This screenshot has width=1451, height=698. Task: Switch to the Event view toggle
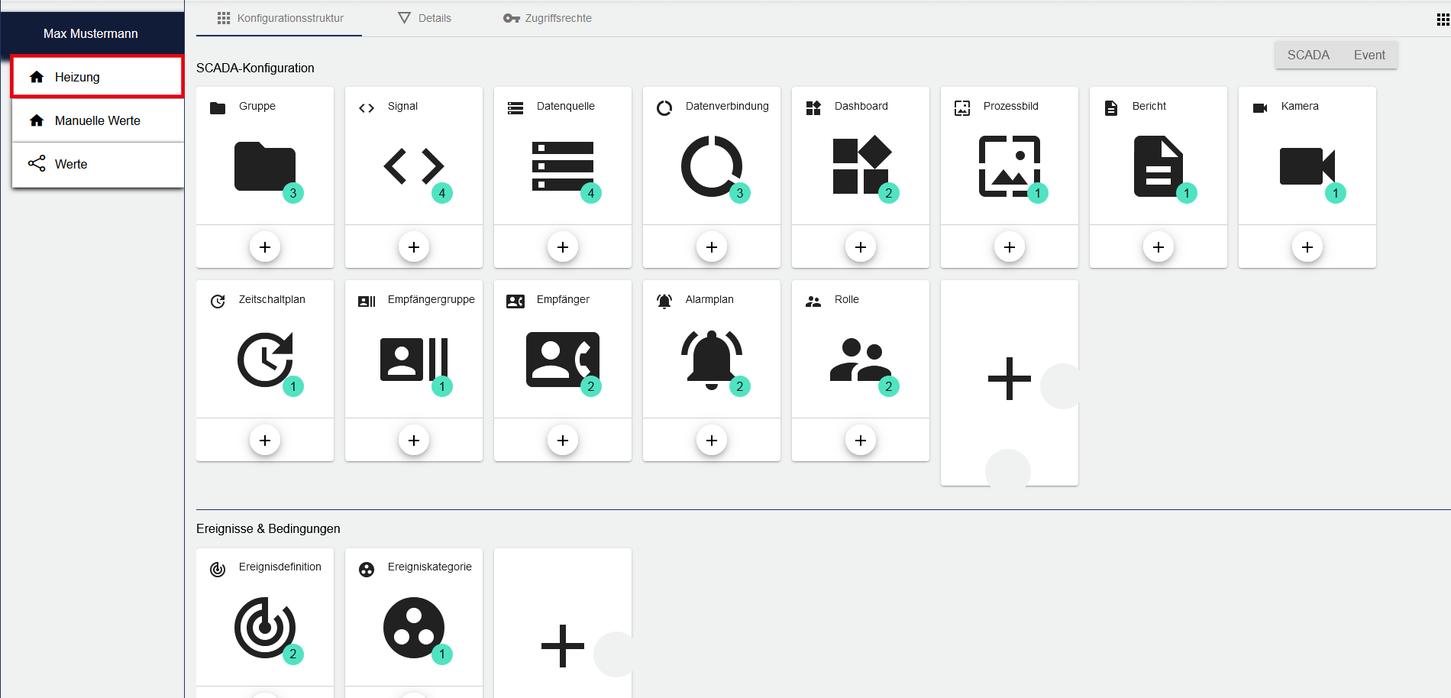pos(1369,55)
